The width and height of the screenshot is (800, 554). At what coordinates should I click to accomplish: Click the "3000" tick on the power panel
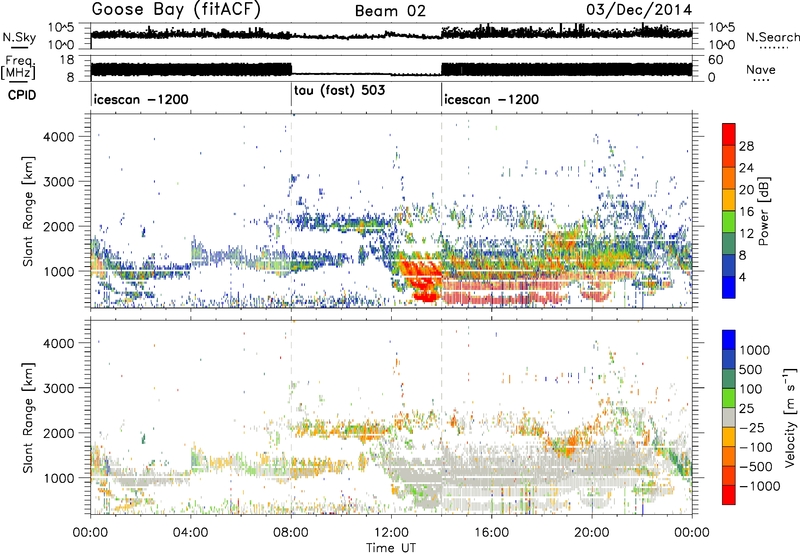[x=58, y=182]
